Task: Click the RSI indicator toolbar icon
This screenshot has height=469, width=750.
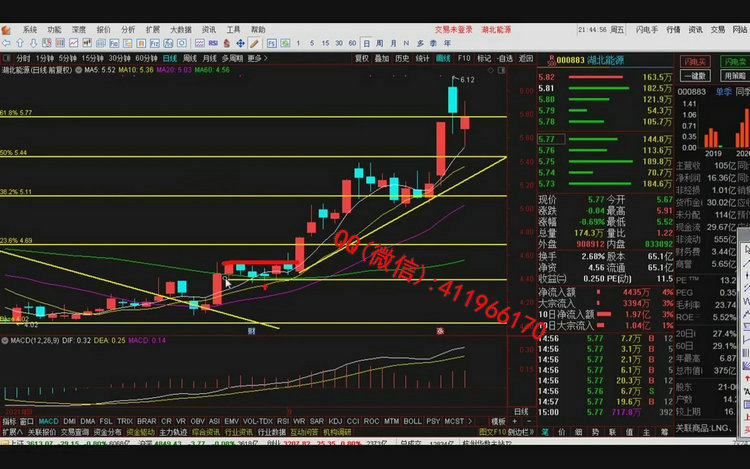Action: coord(213,44)
